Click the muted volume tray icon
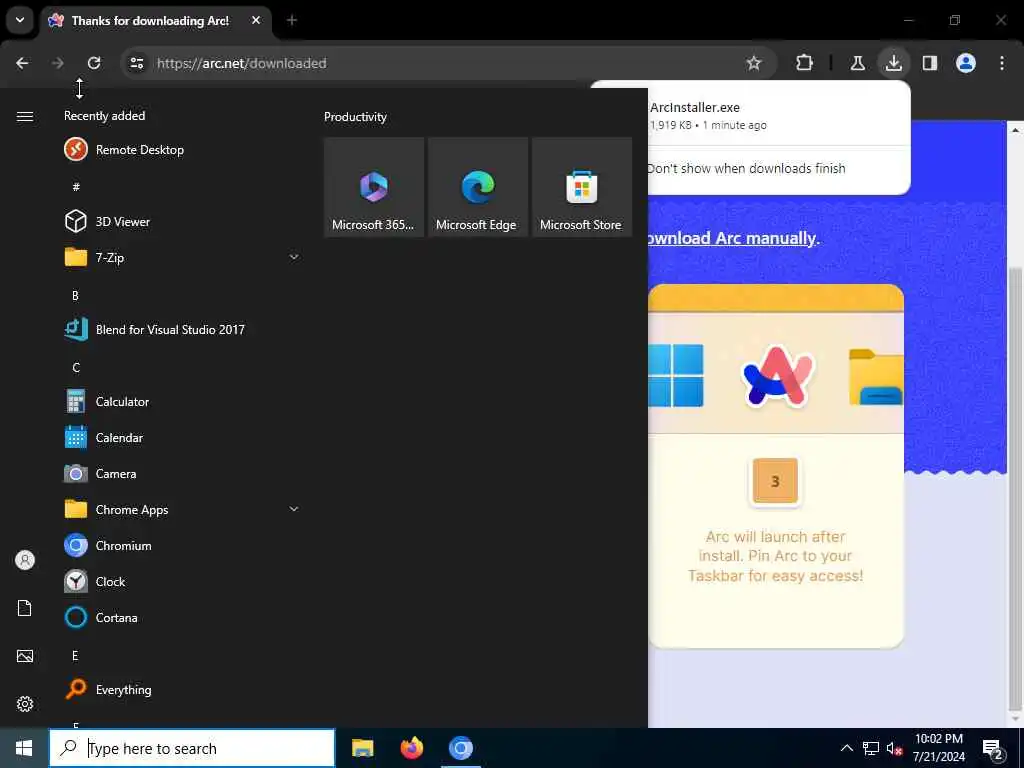 coord(893,748)
